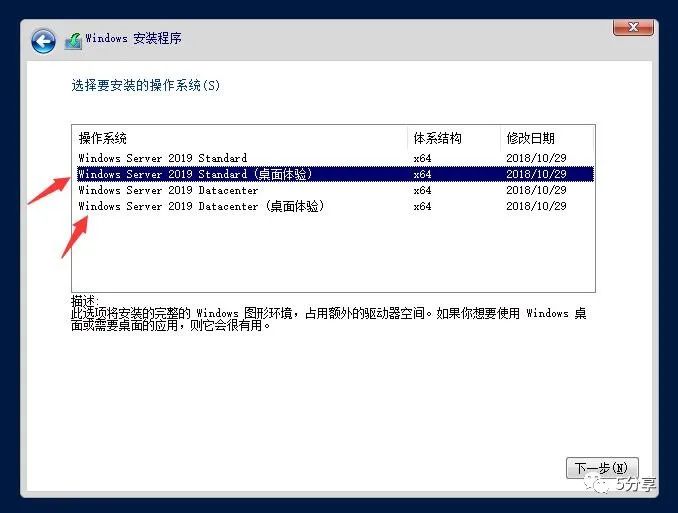Image resolution: width=678 pixels, height=513 pixels.
Task: Click x64 cell in Datacenter (桌面体验) row
Action: (422, 206)
